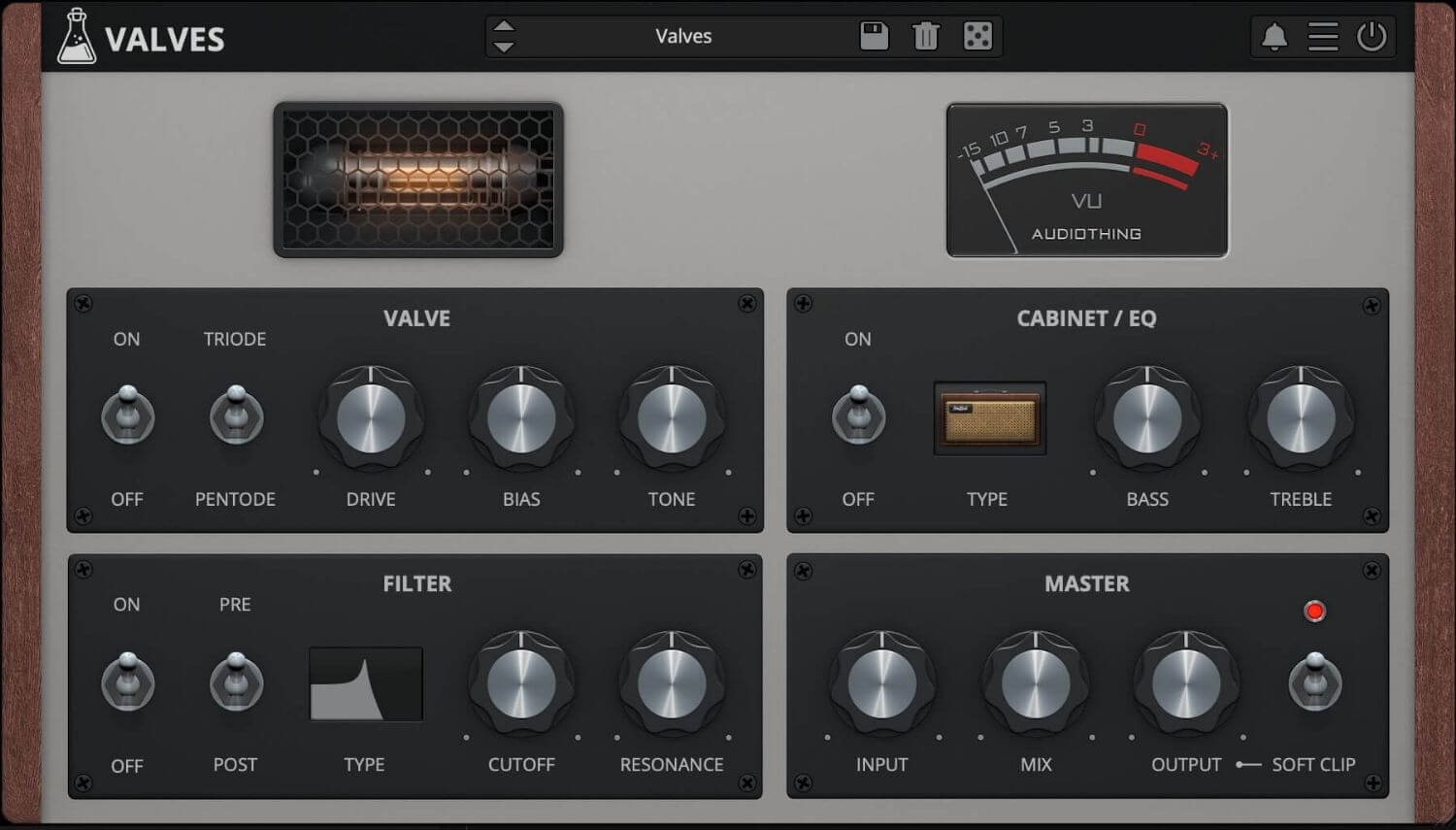Click the Bass knob
Image resolution: width=1456 pixels, height=830 pixels.
tap(1147, 418)
